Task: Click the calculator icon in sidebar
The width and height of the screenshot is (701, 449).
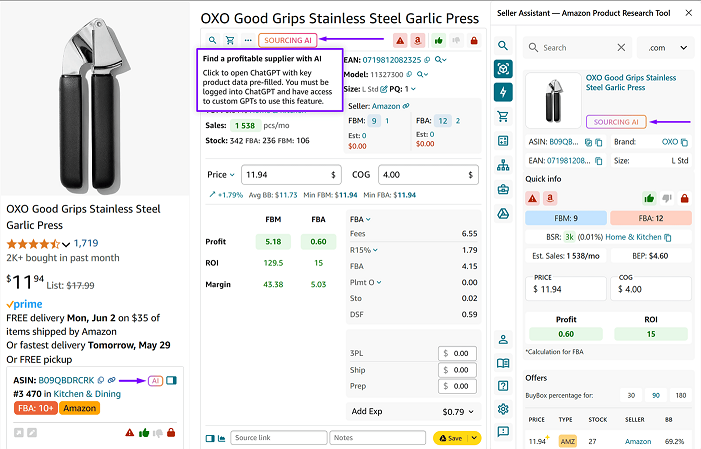Action: [x=503, y=141]
